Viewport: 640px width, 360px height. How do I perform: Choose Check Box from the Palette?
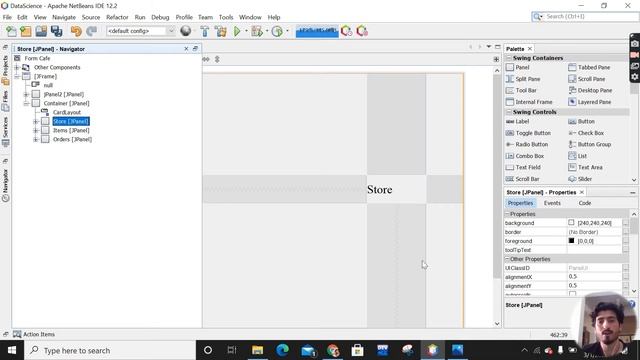591,133
